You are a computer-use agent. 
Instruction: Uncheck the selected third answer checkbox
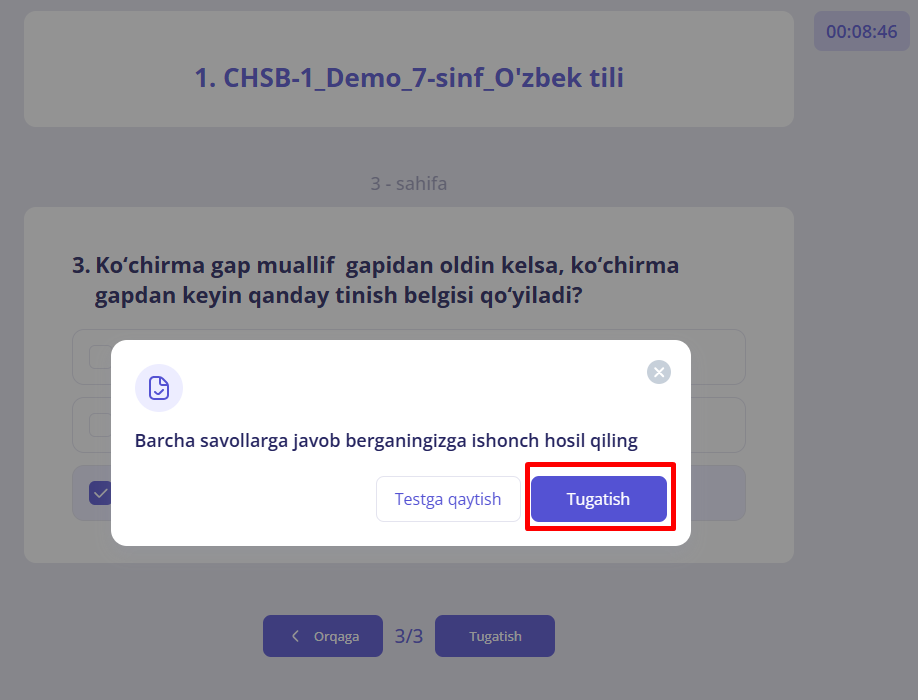pos(100,493)
